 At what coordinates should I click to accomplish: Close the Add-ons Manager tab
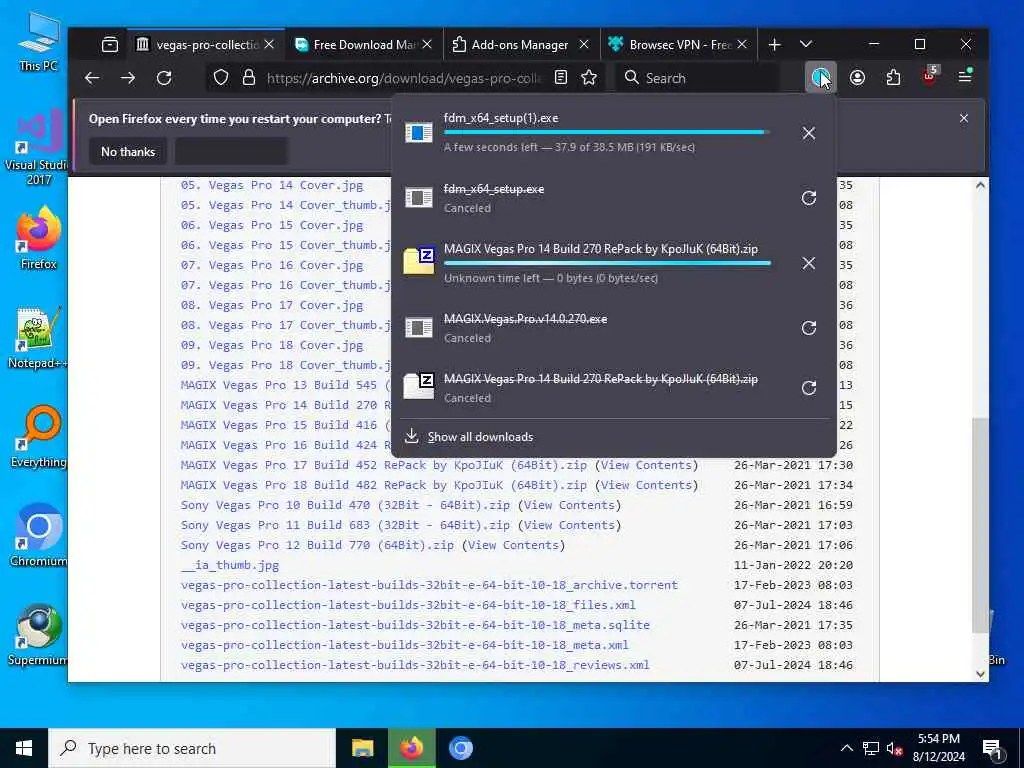(584, 44)
